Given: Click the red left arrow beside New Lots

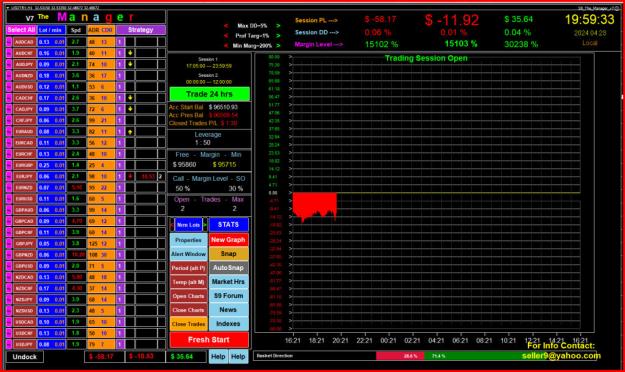Looking at the screenshot, I should pyautogui.click(x=172, y=225).
